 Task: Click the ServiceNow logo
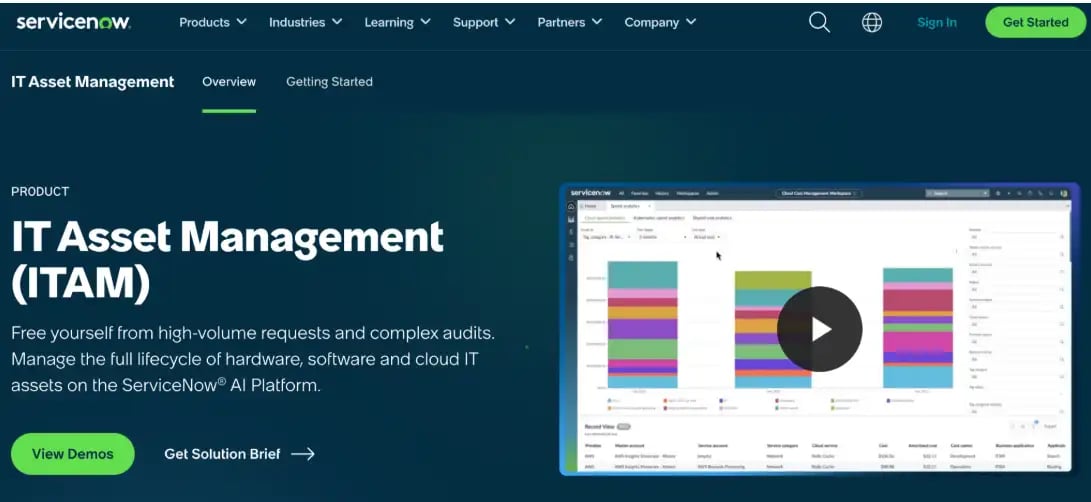(73, 22)
